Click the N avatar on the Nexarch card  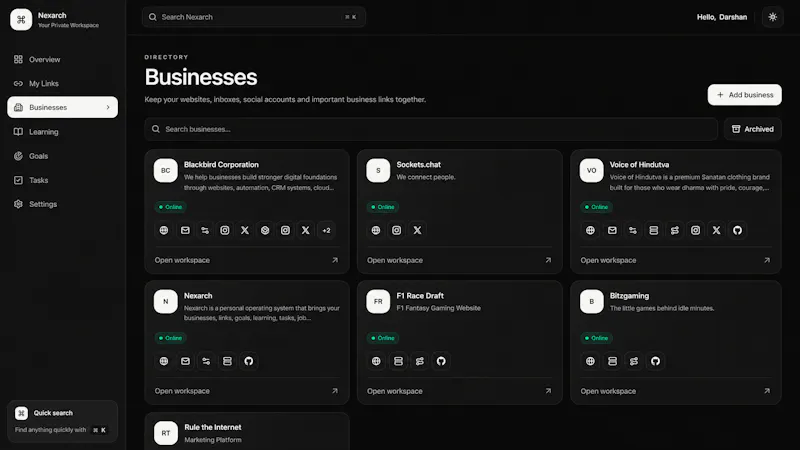click(x=166, y=302)
